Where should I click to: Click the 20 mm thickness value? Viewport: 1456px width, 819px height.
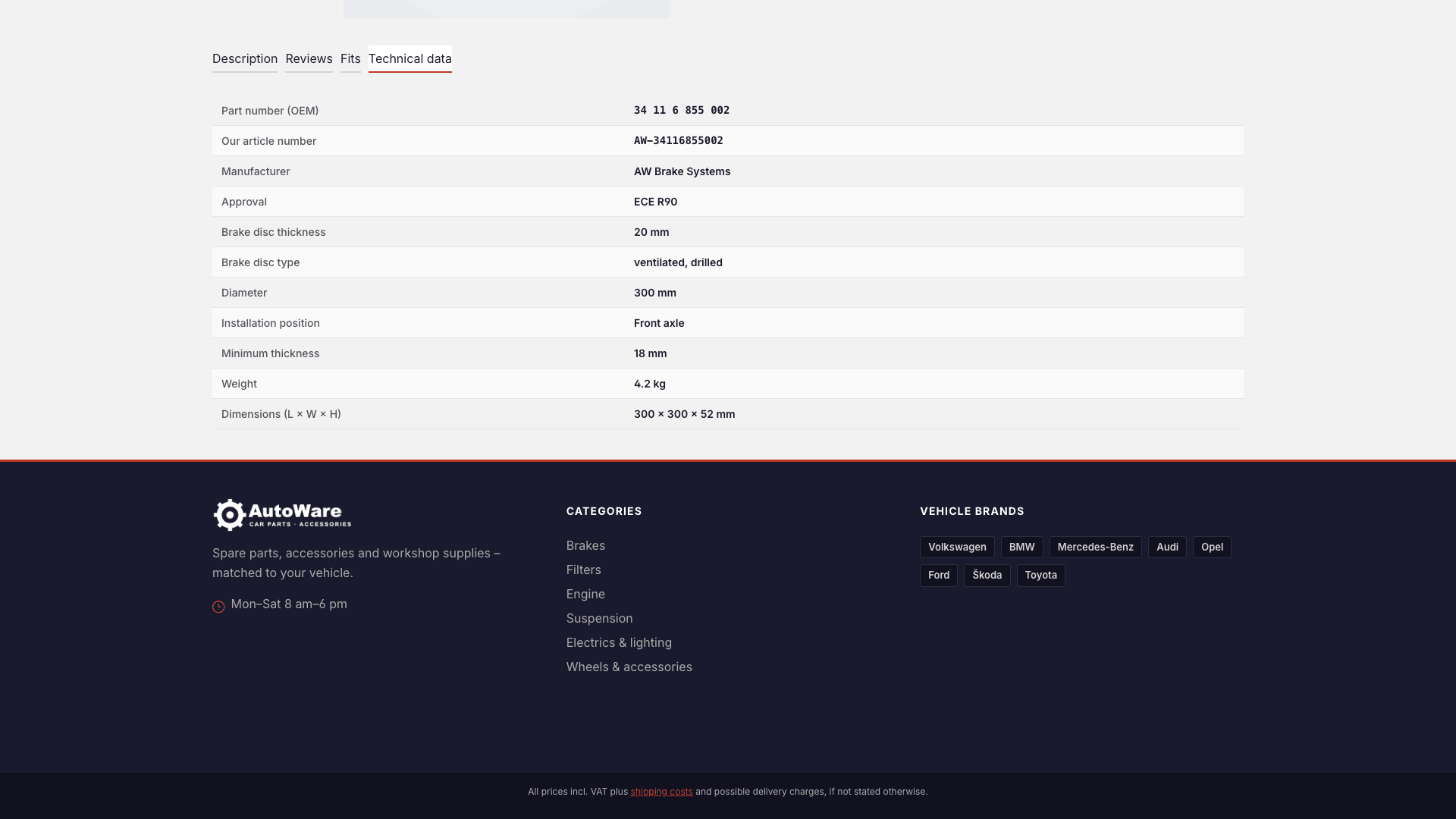click(x=651, y=232)
